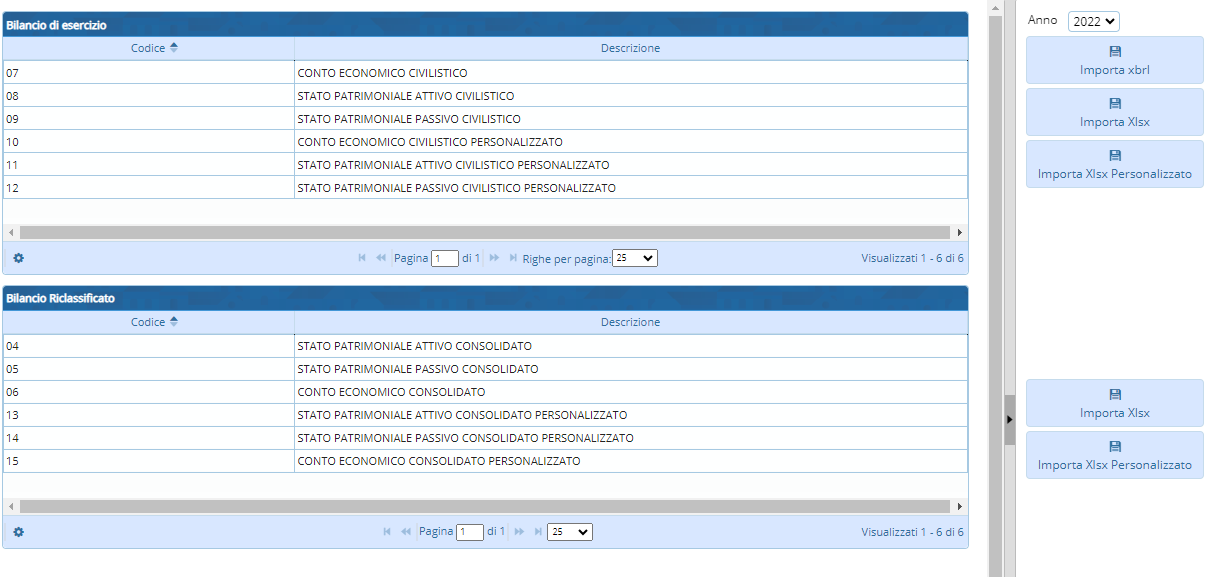Go to previous page in Bilancio Riclassificato pager
The width and height of the screenshot is (1213, 577).
(x=406, y=532)
